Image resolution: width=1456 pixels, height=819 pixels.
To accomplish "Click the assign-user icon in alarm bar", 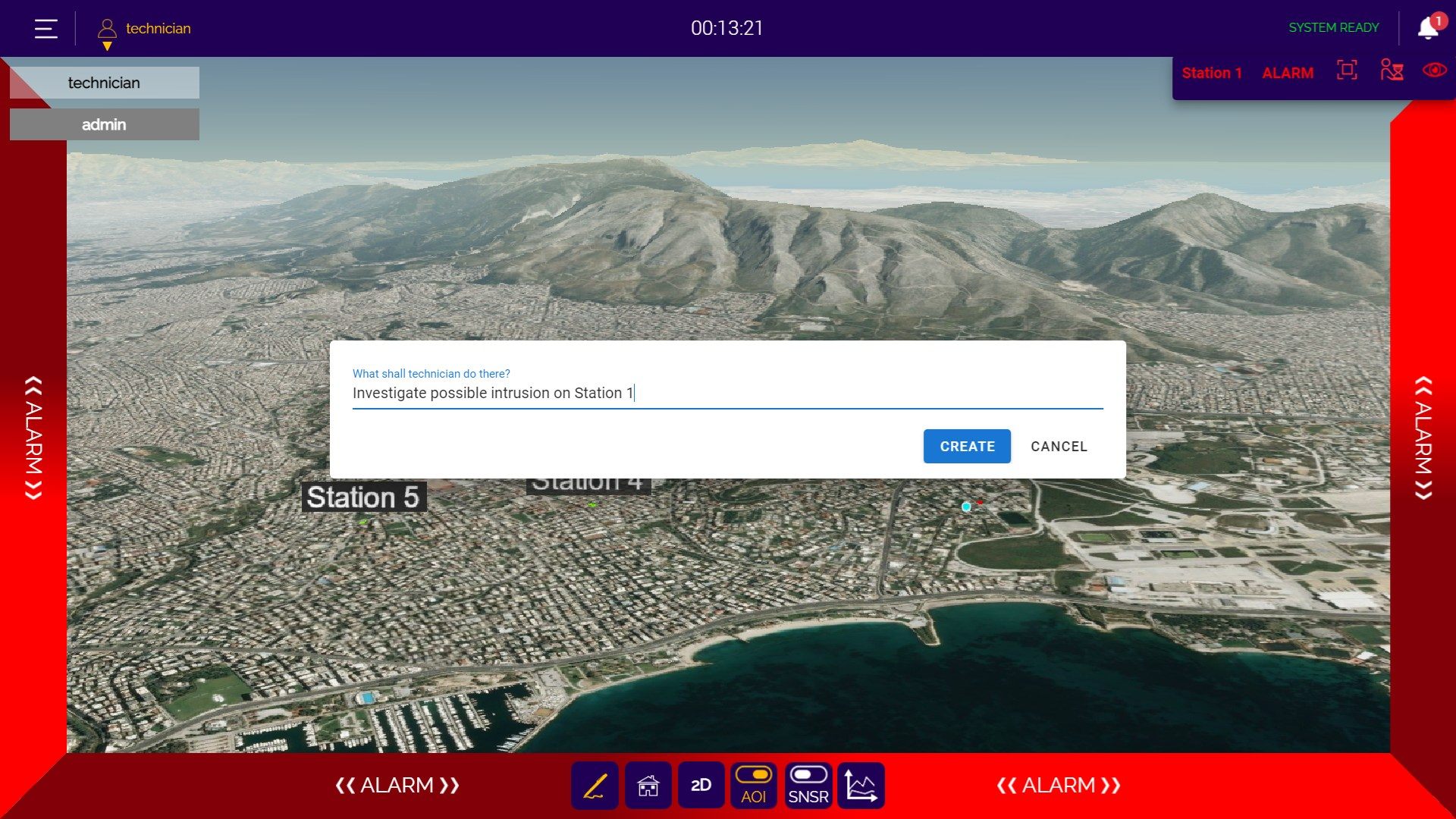I will coord(1392,71).
